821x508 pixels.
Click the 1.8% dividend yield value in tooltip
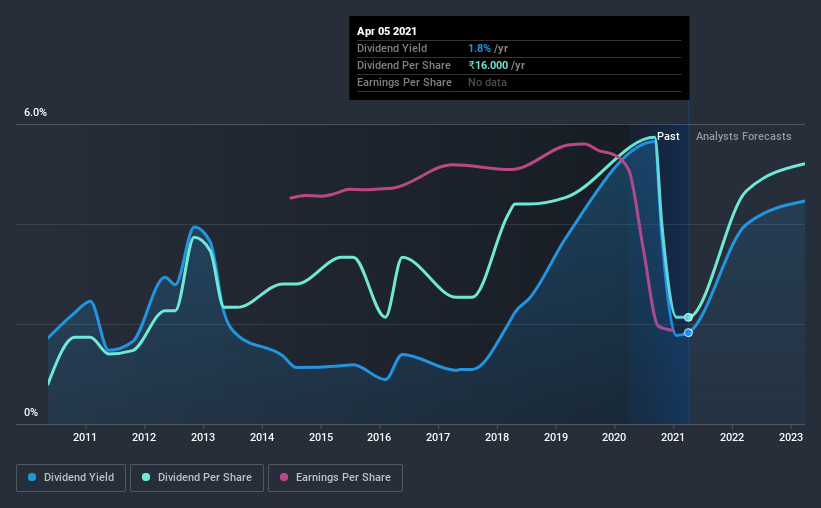pos(479,48)
